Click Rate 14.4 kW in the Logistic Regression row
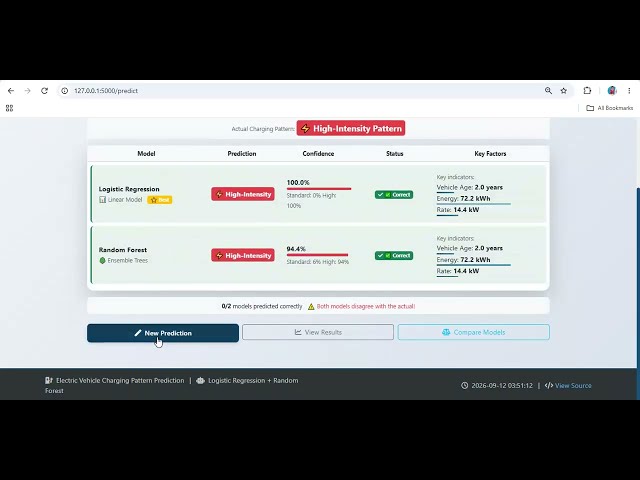 [458, 210]
